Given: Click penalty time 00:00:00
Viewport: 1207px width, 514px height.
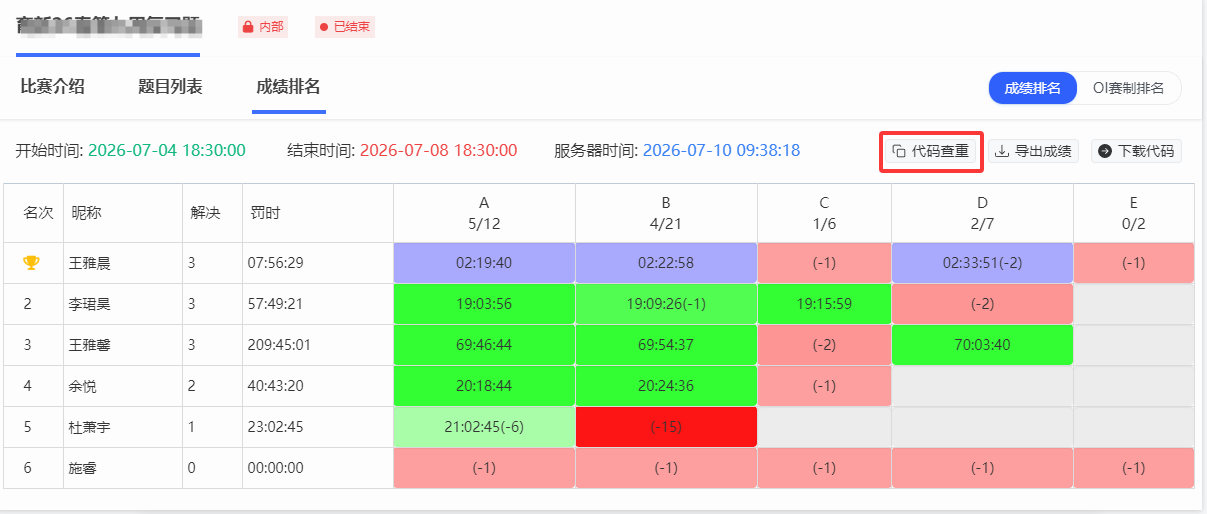Looking at the screenshot, I should click(276, 468).
